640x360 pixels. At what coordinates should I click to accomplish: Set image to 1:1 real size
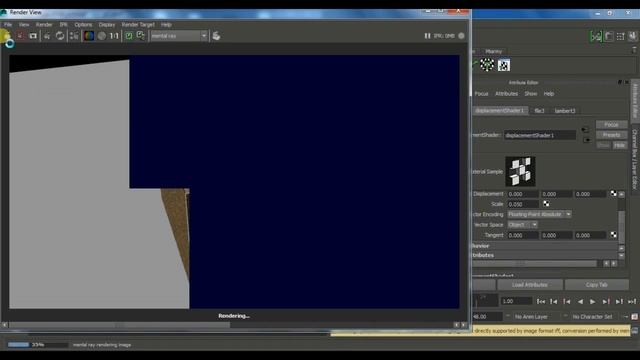pyautogui.click(x=114, y=36)
